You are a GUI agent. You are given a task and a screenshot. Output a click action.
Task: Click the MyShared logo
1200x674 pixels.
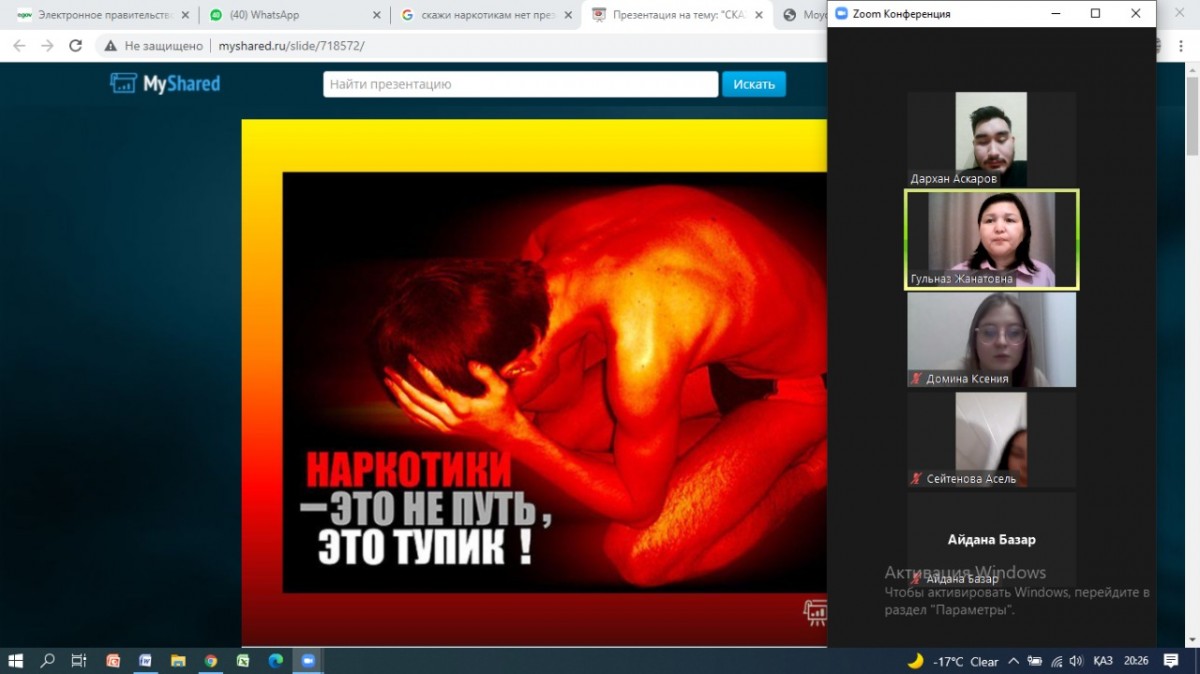(x=165, y=84)
